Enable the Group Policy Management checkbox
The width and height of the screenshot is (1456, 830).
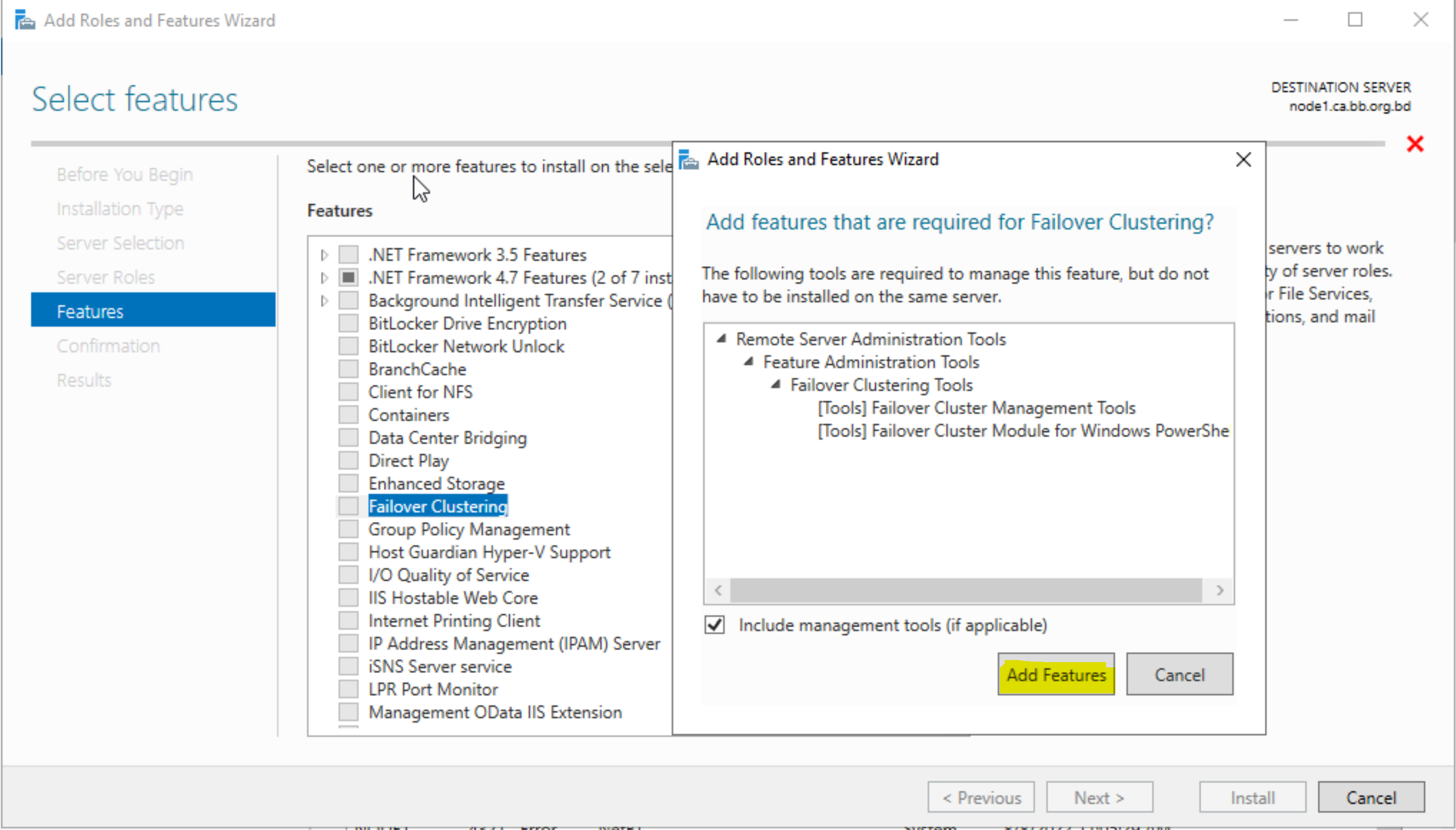point(348,529)
